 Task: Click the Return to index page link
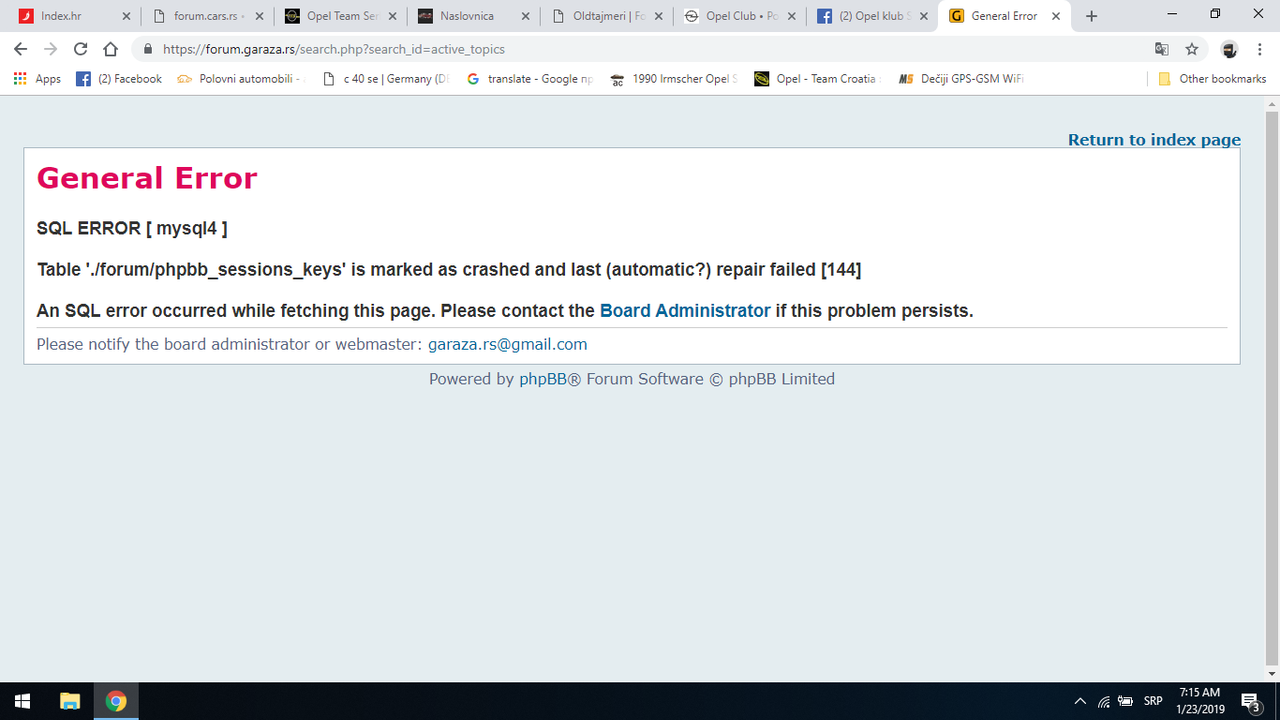(x=1154, y=140)
